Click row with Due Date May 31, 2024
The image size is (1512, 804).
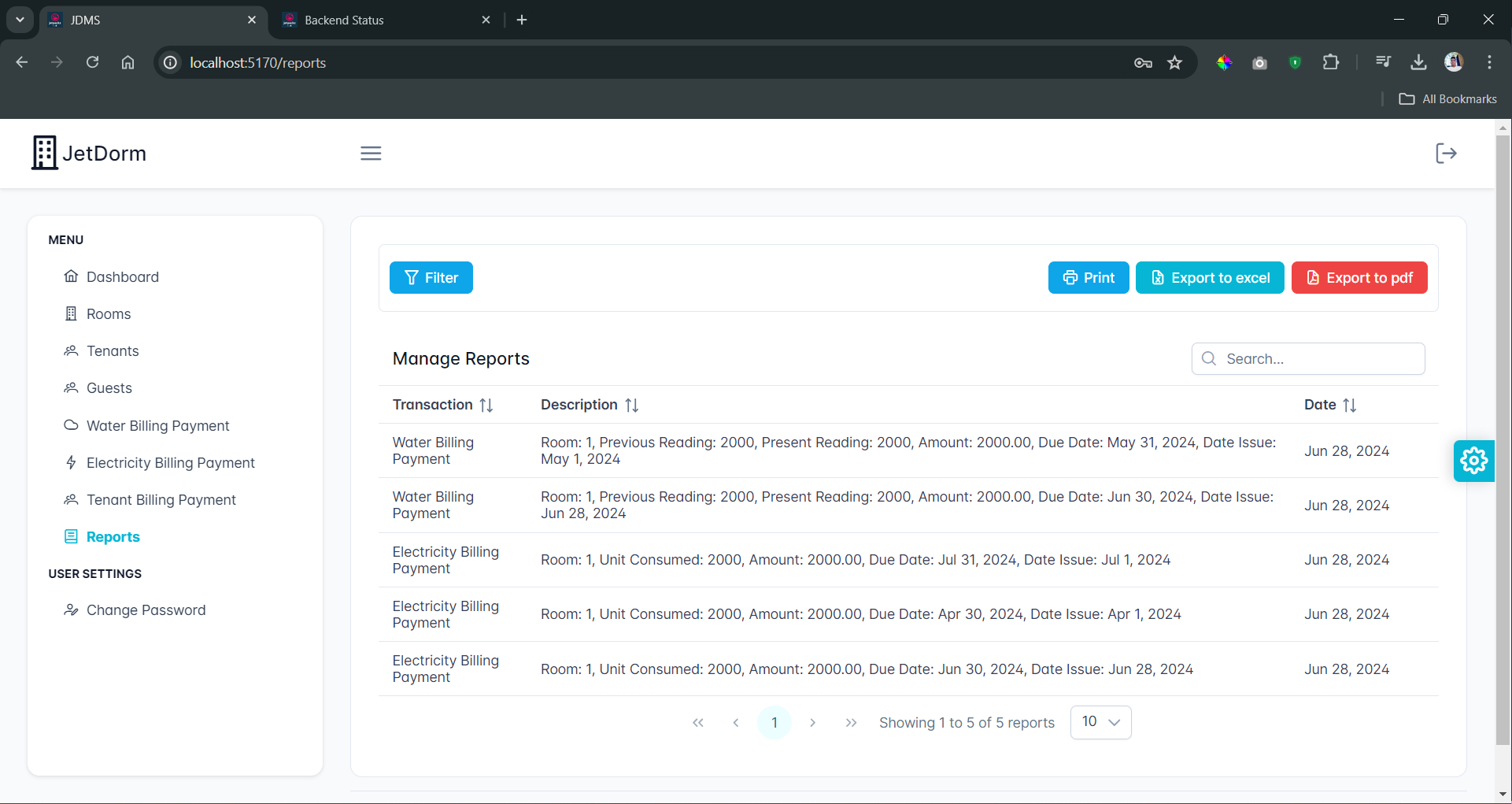908,450
